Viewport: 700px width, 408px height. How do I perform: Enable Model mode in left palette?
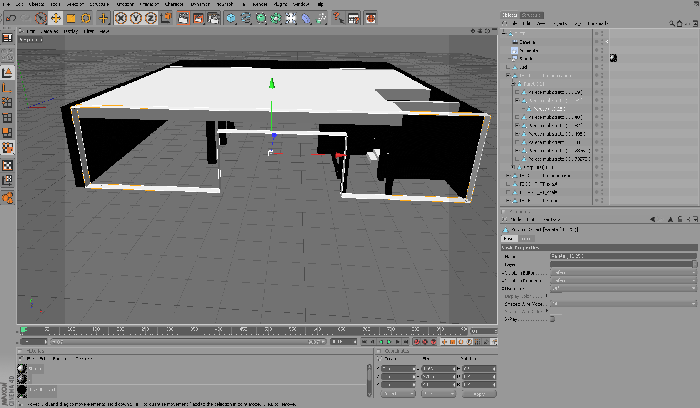(x=8, y=72)
